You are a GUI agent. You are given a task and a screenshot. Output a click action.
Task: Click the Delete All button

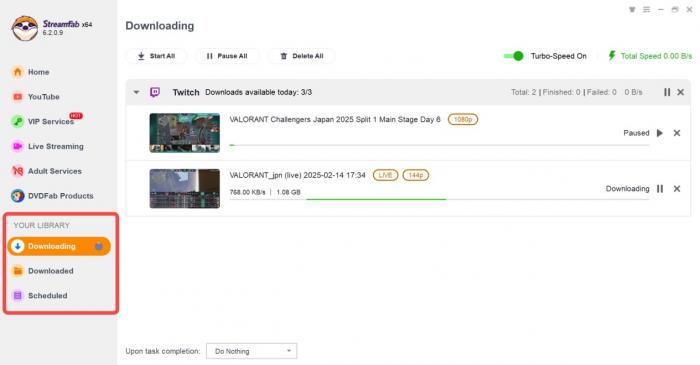[x=301, y=56]
